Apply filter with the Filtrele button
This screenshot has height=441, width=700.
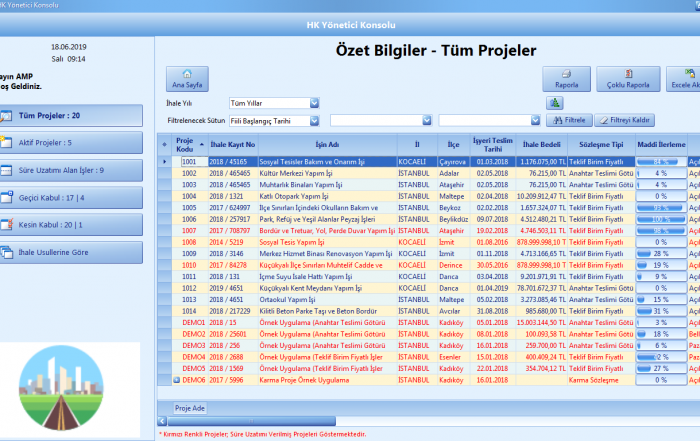568,120
